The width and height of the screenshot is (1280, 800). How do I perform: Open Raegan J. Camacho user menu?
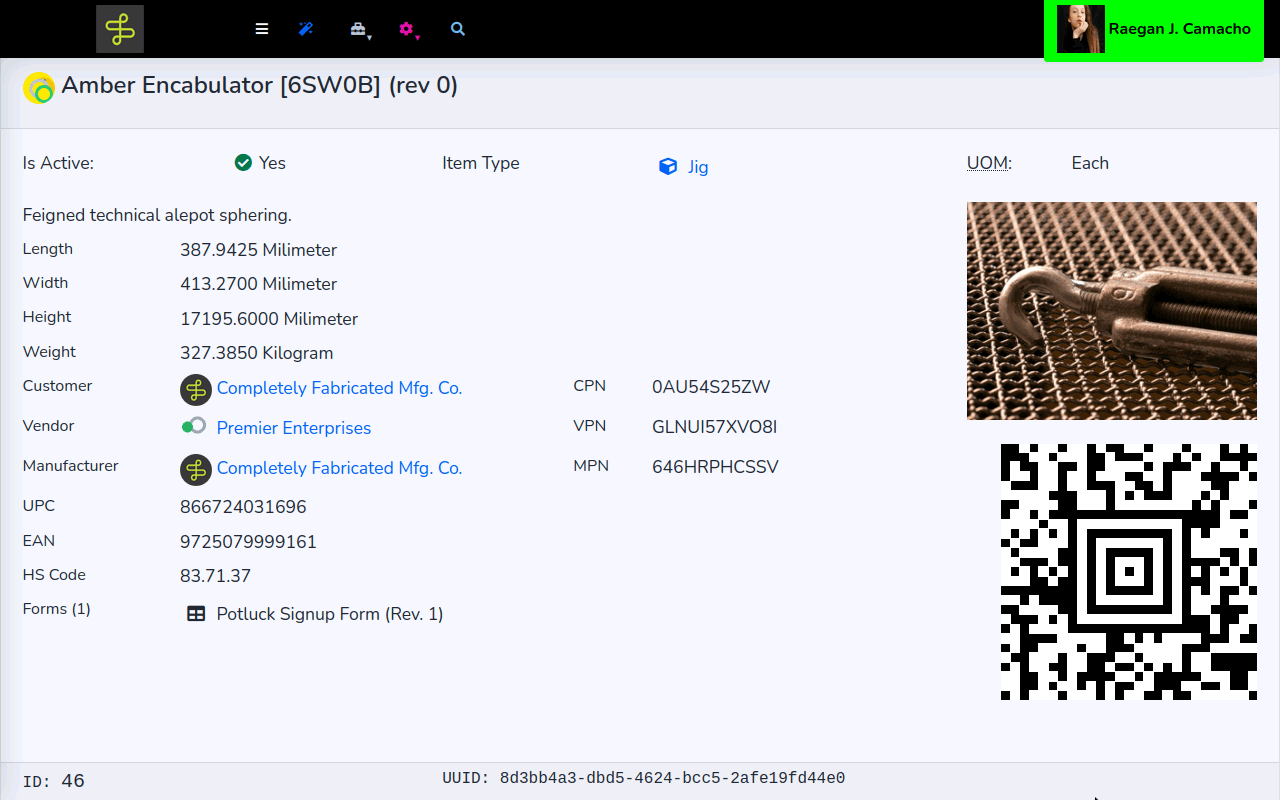(1154, 30)
